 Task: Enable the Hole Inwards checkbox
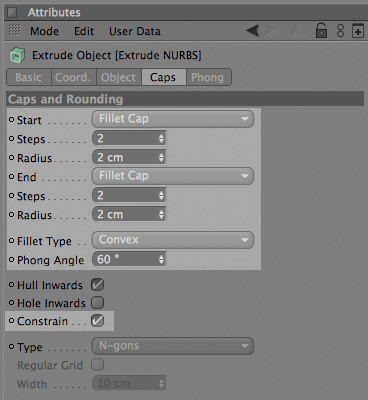pyautogui.click(x=97, y=303)
